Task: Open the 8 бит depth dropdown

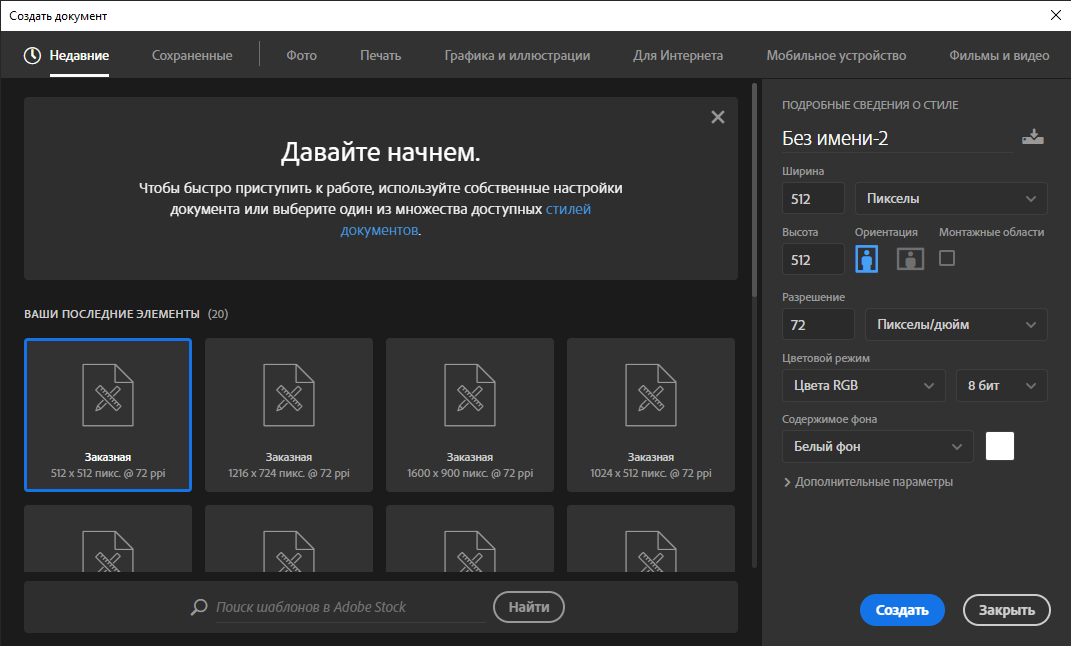Action: coord(1001,385)
